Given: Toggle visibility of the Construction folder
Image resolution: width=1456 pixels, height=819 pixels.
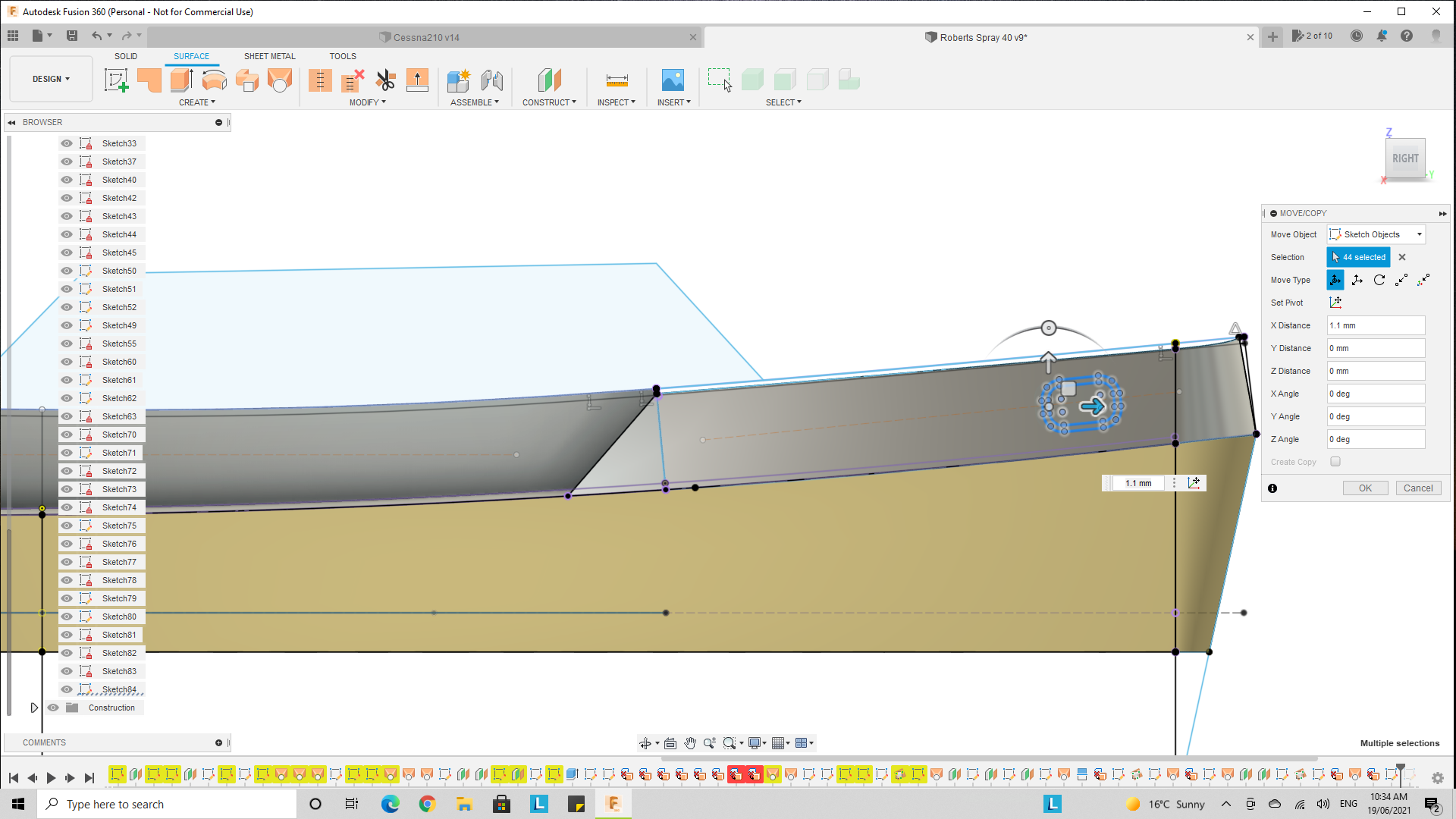Looking at the screenshot, I should (53, 708).
